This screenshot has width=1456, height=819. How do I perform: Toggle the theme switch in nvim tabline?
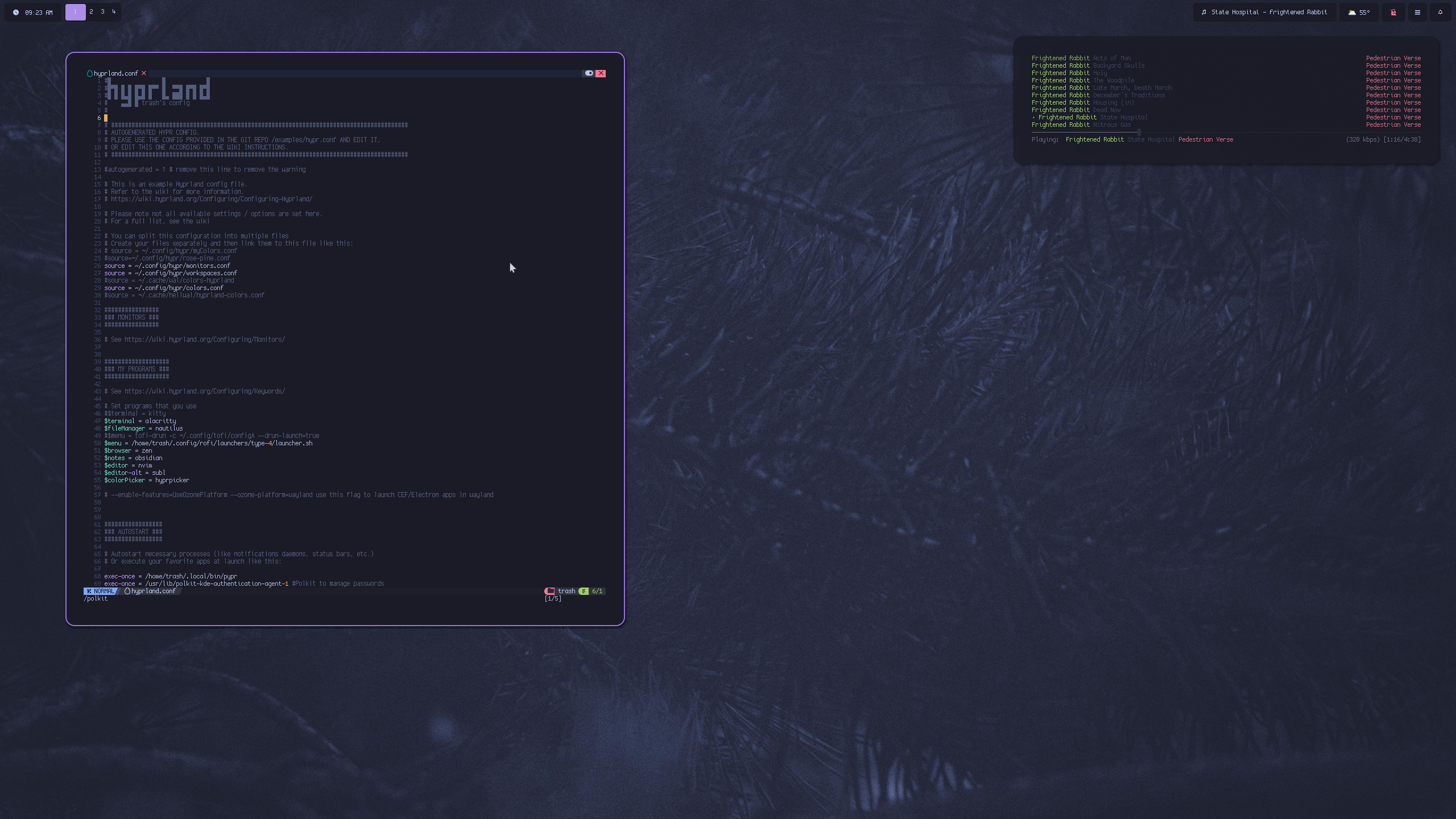(589, 73)
